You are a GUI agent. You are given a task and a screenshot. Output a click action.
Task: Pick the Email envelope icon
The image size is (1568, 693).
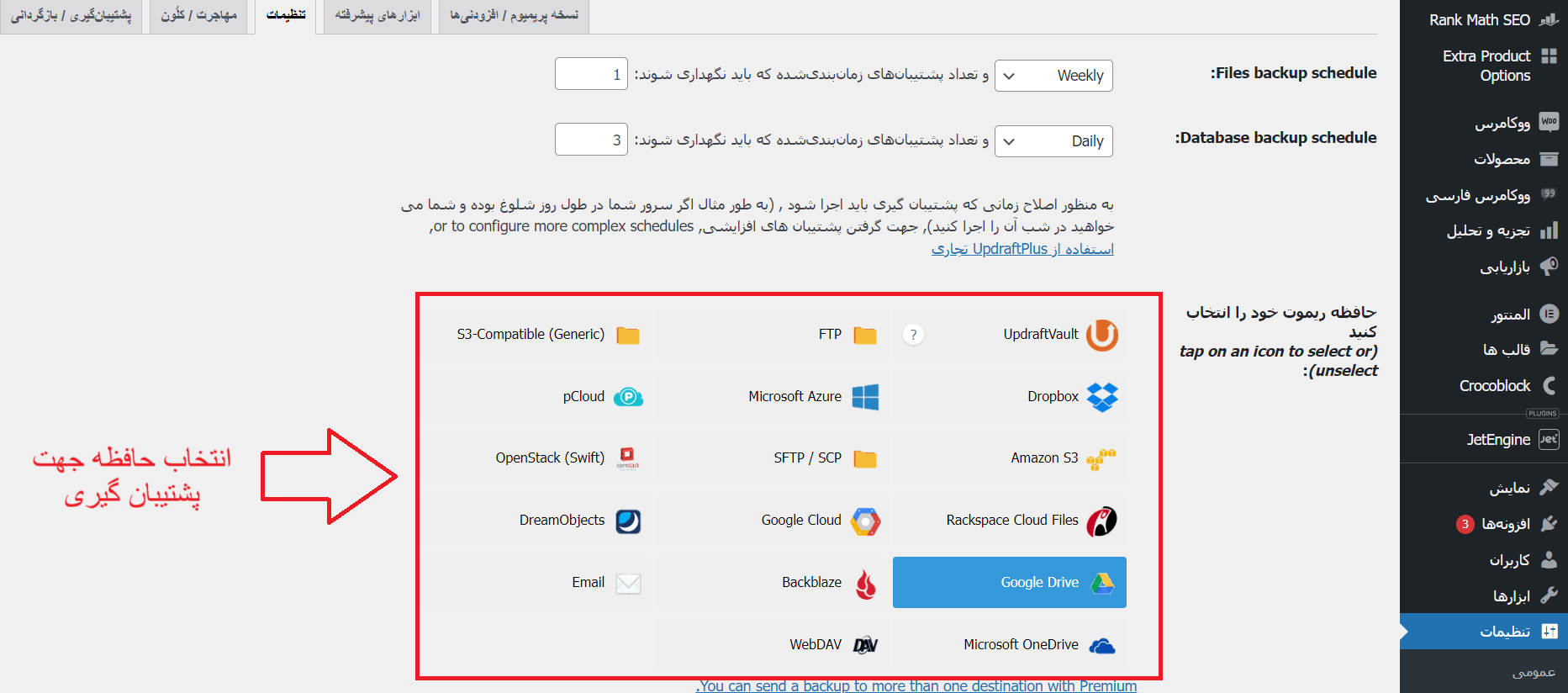coord(628,583)
